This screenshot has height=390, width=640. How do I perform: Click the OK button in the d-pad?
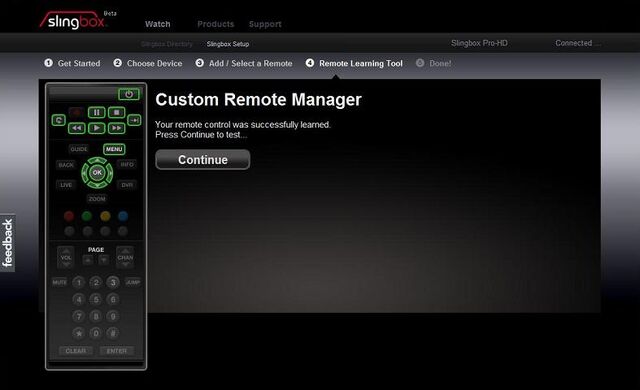pyautogui.click(x=97, y=173)
